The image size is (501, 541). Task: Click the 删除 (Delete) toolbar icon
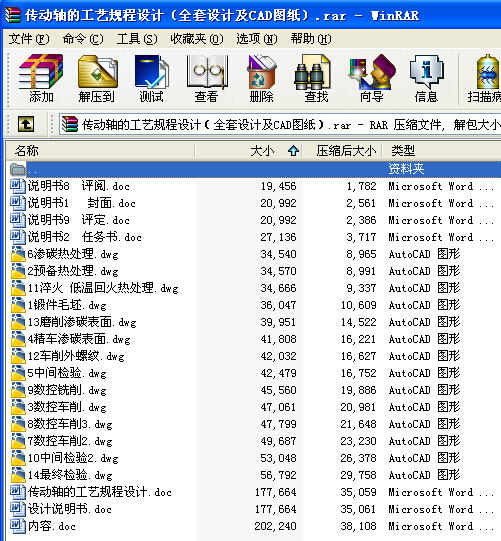click(x=262, y=78)
